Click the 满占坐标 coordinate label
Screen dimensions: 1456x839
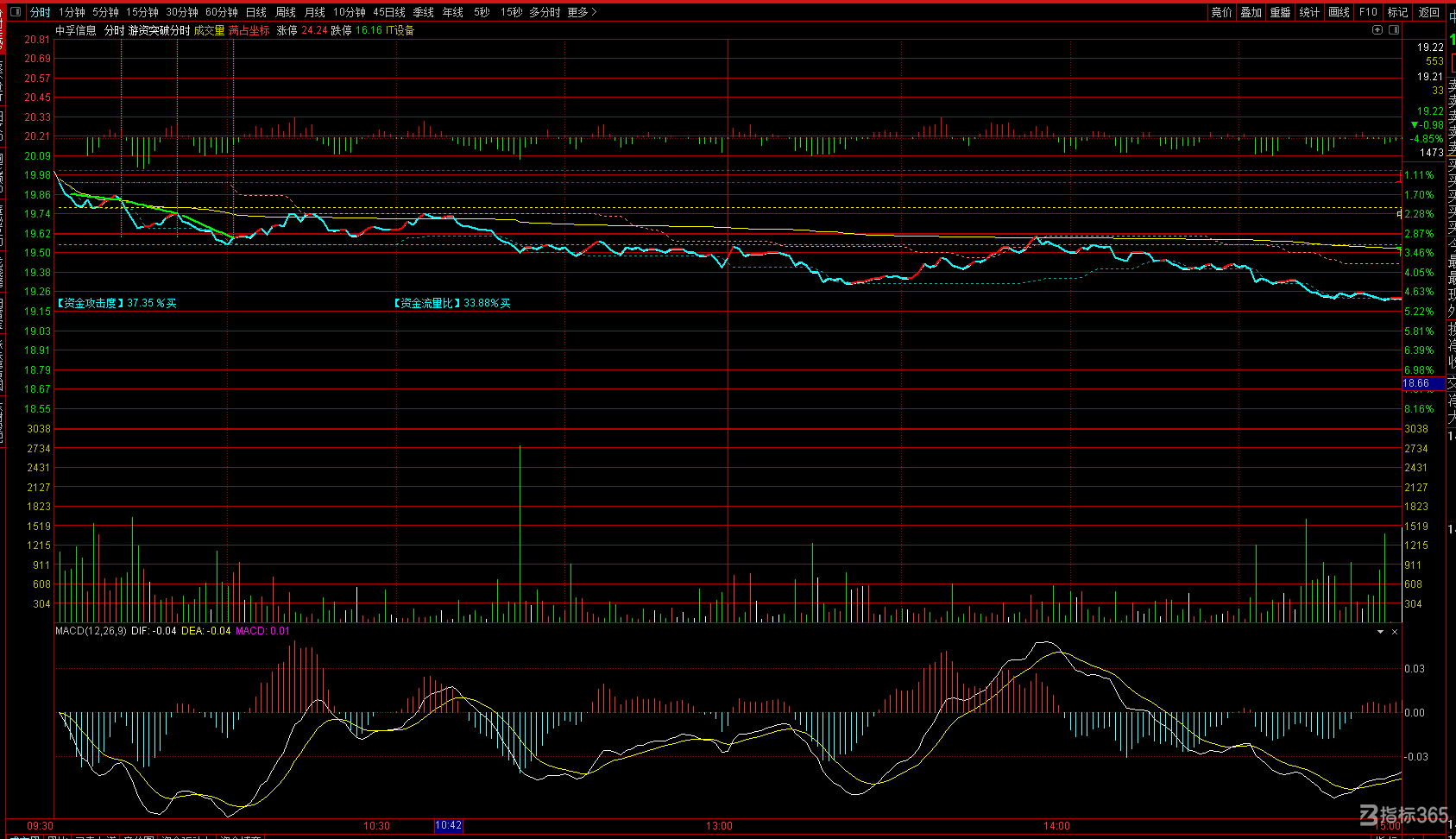tap(249, 30)
